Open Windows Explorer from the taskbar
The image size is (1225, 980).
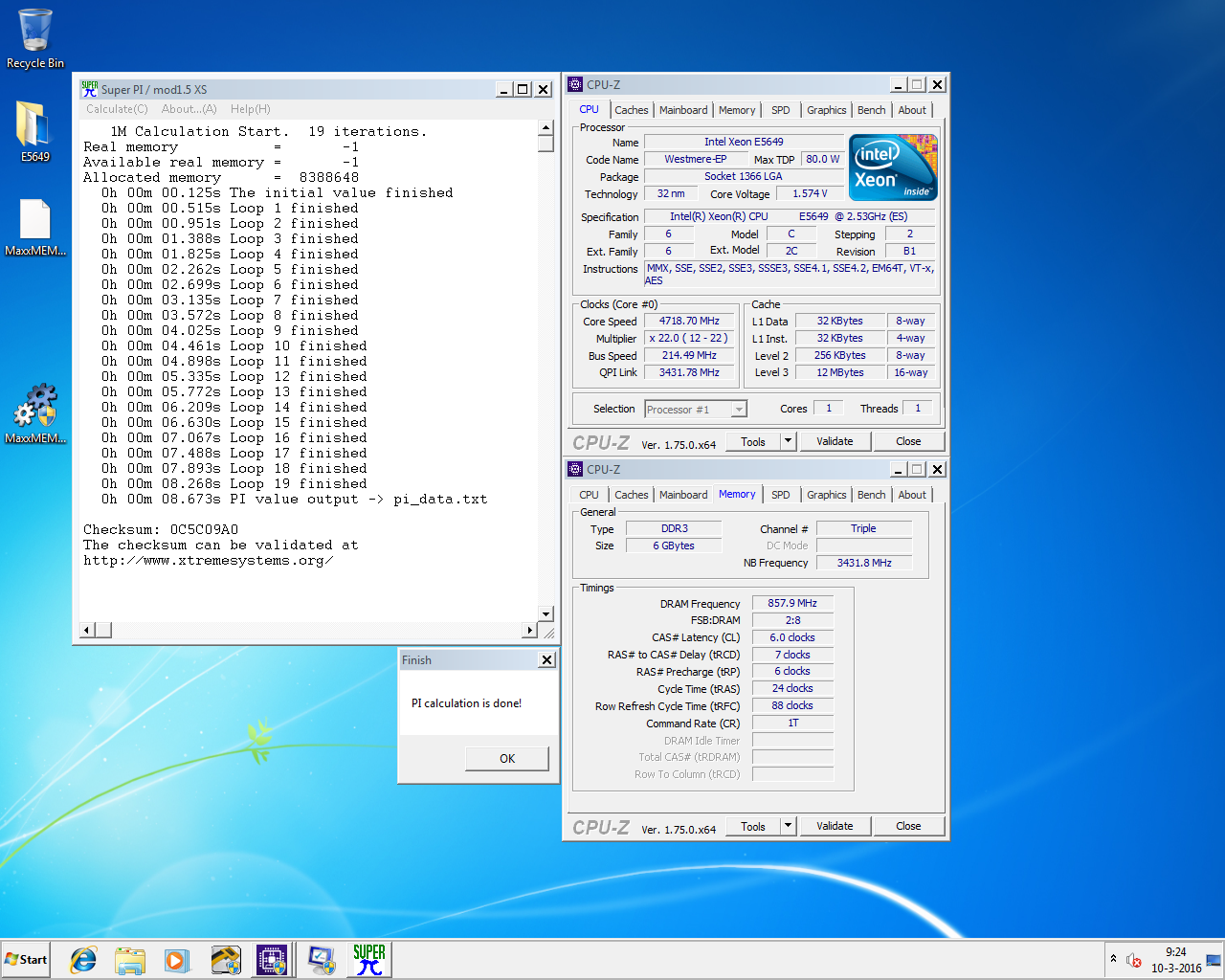[129, 960]
